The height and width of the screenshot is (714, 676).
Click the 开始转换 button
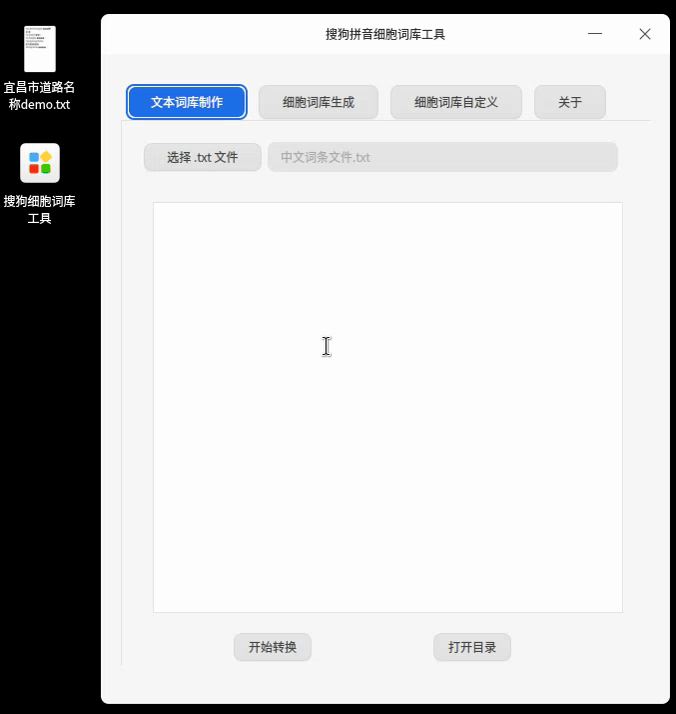[x=272, y=647]
